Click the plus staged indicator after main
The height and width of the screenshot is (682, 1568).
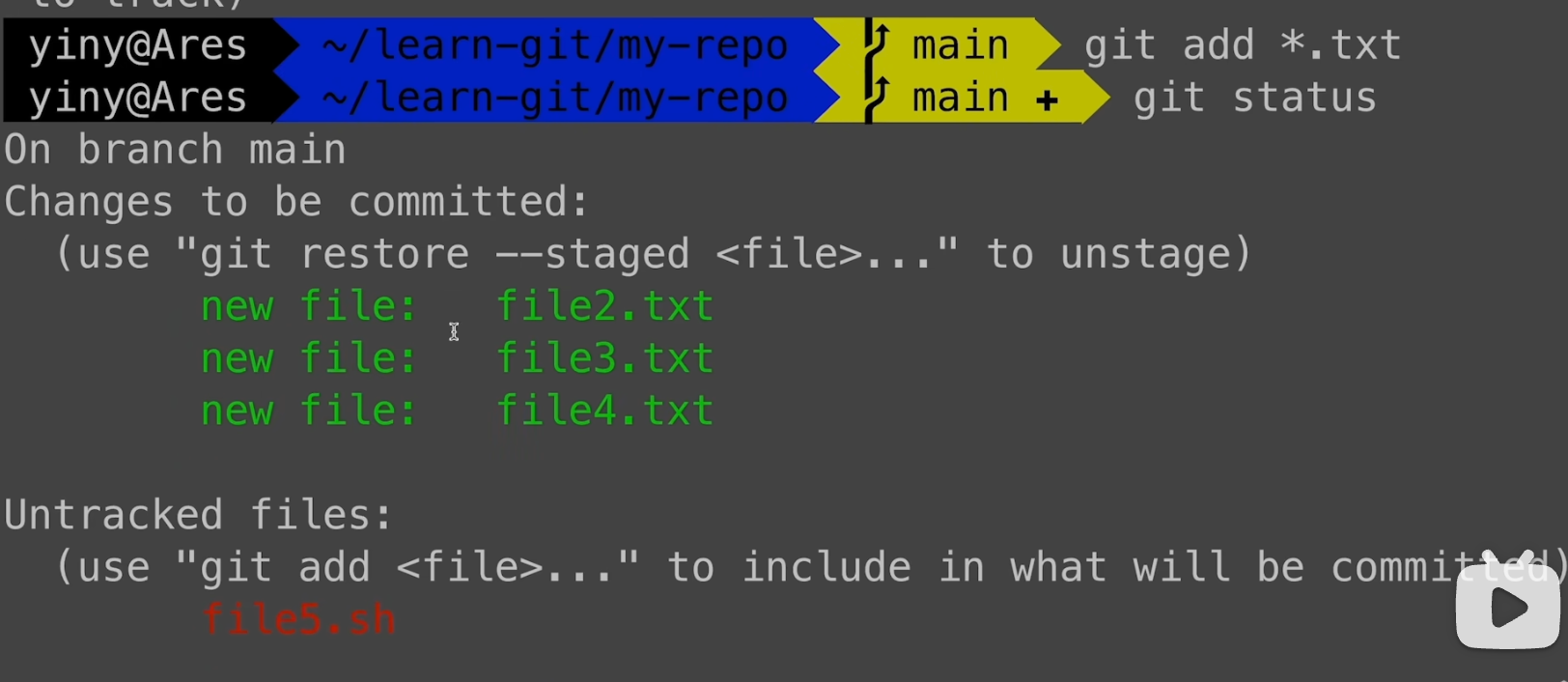point(1048,100)
